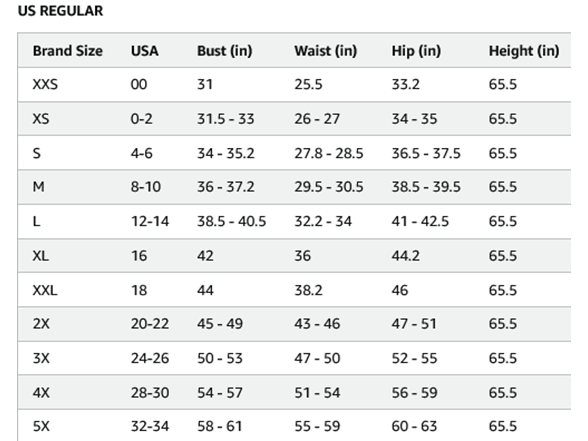Select bust measurement 34 - 35.2 for size S
The image size is (588, 441).
pyautogui.click(x=226, y=153)
